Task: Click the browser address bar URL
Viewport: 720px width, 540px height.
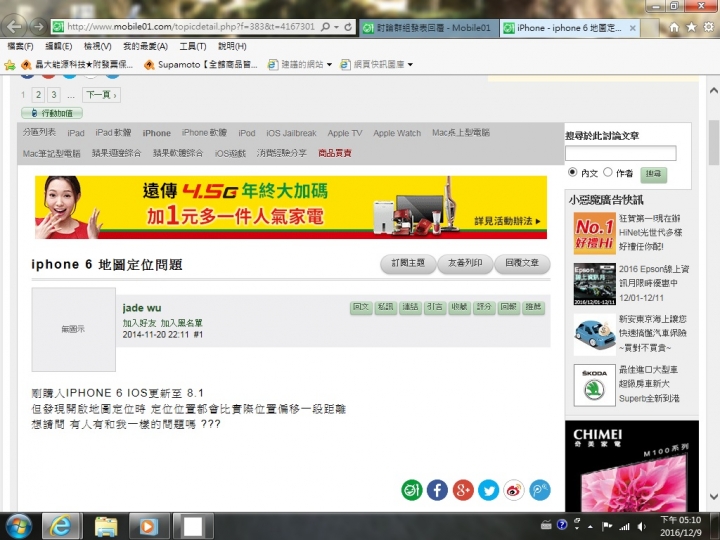Action: (x=191, y=27)
